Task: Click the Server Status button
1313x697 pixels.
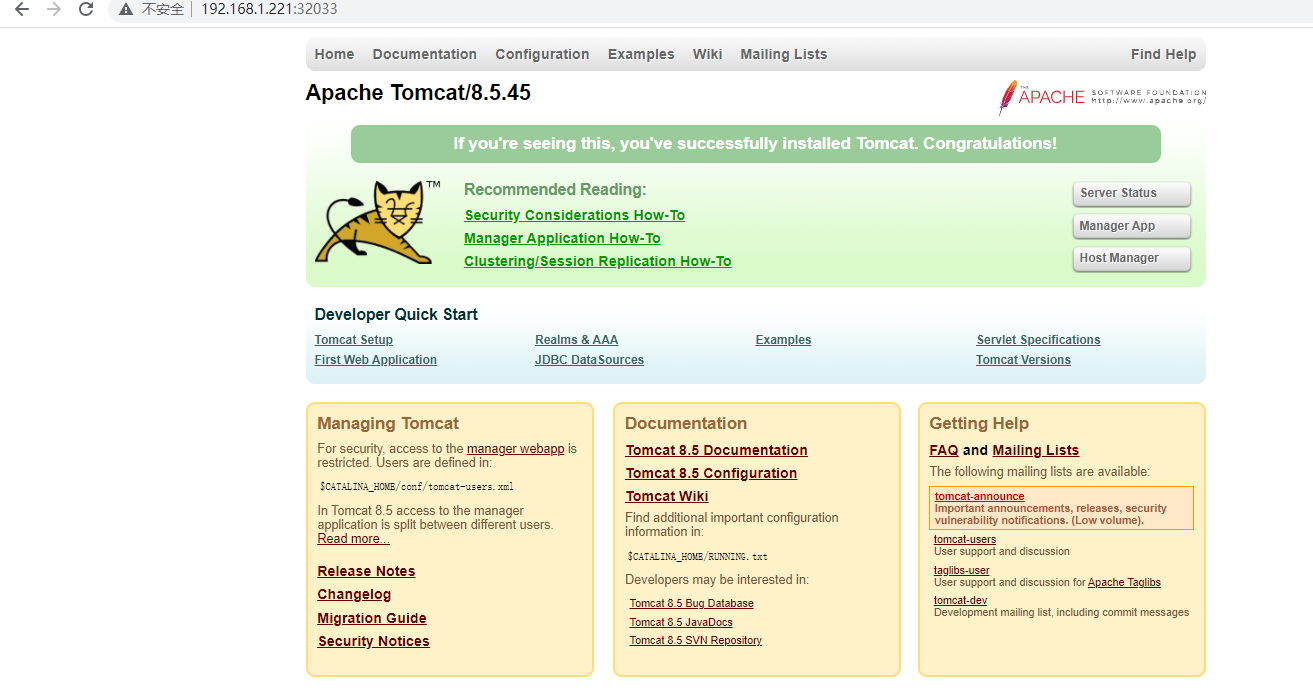Action: tap(1132, 194)
